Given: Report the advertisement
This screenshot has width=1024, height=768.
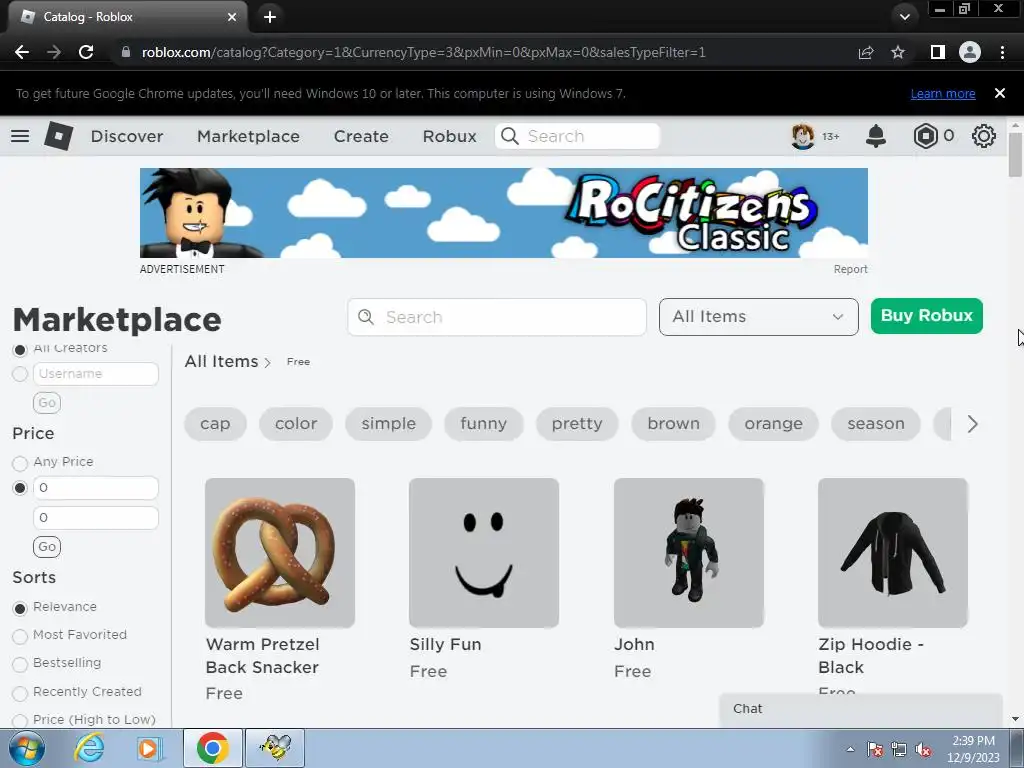Looking at the screenshot, I should 850,269.
